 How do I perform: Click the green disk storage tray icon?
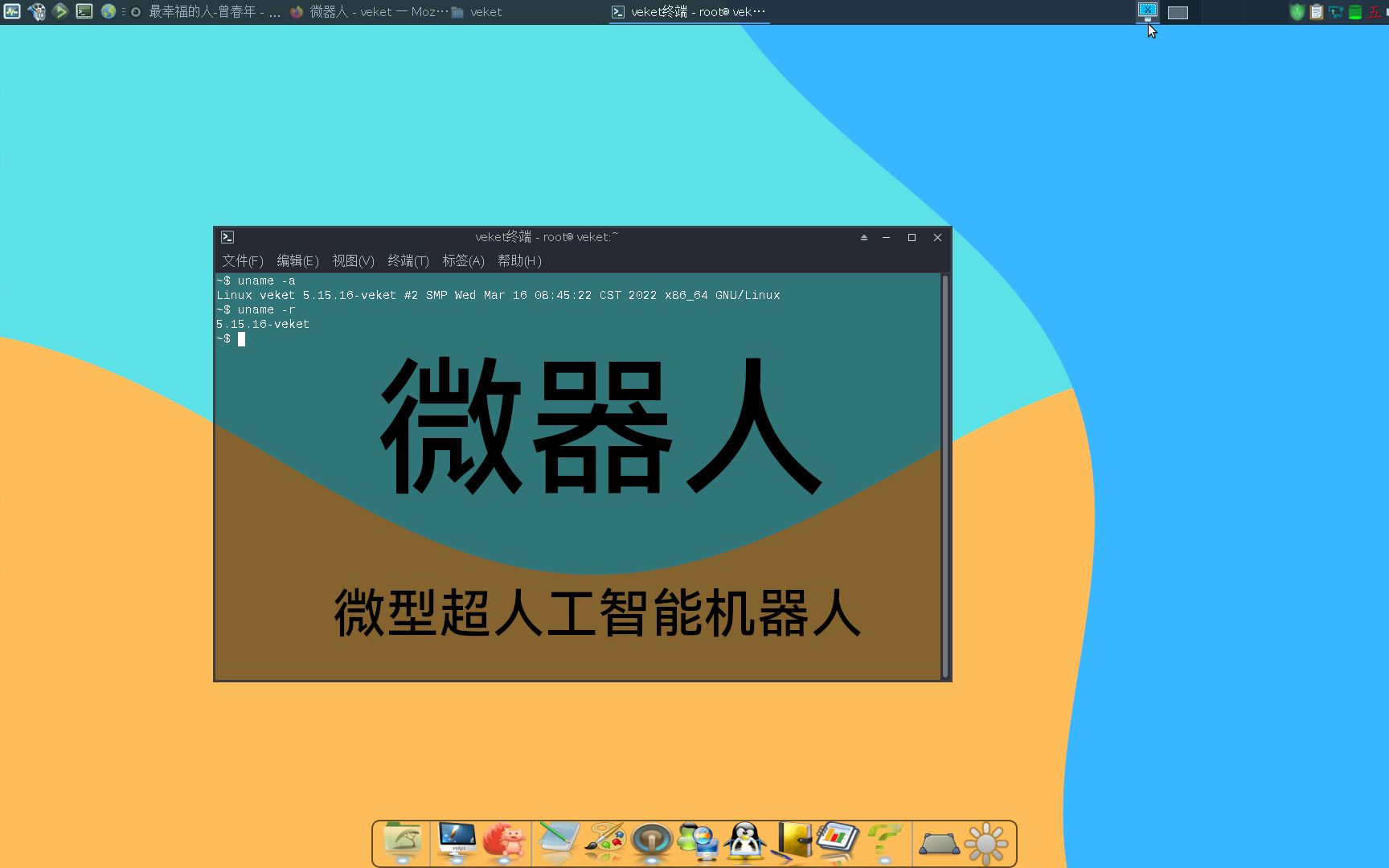coord(1354,12)
